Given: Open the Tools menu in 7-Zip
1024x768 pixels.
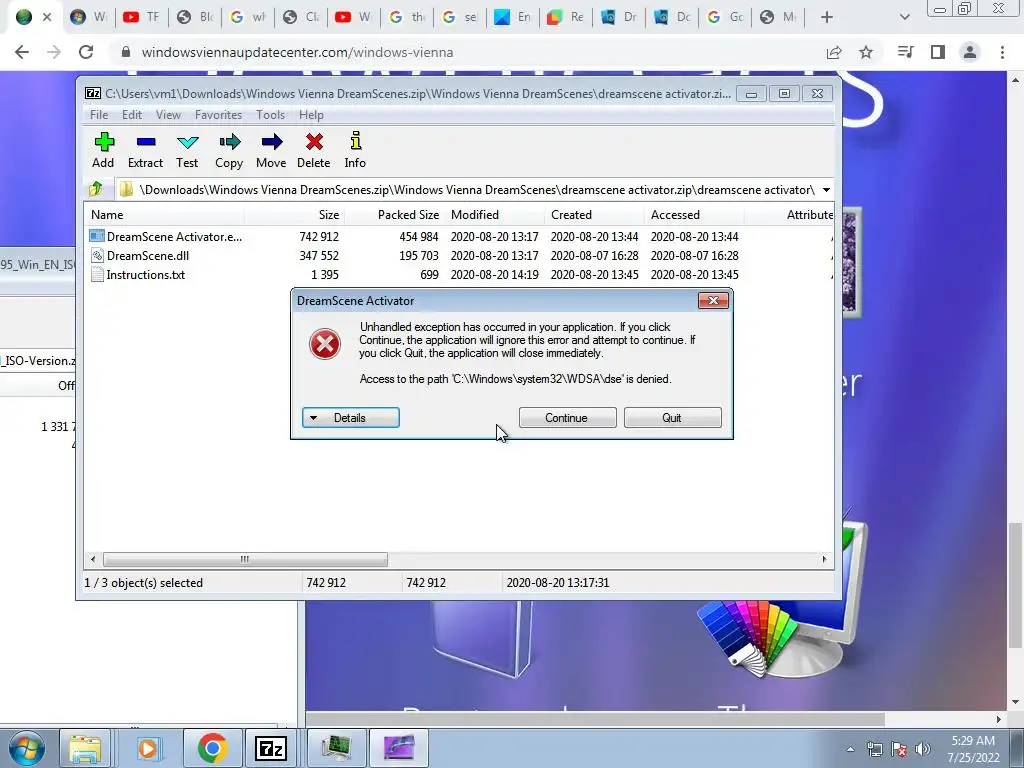Looking at the screenshot, I should coord(270,115).
